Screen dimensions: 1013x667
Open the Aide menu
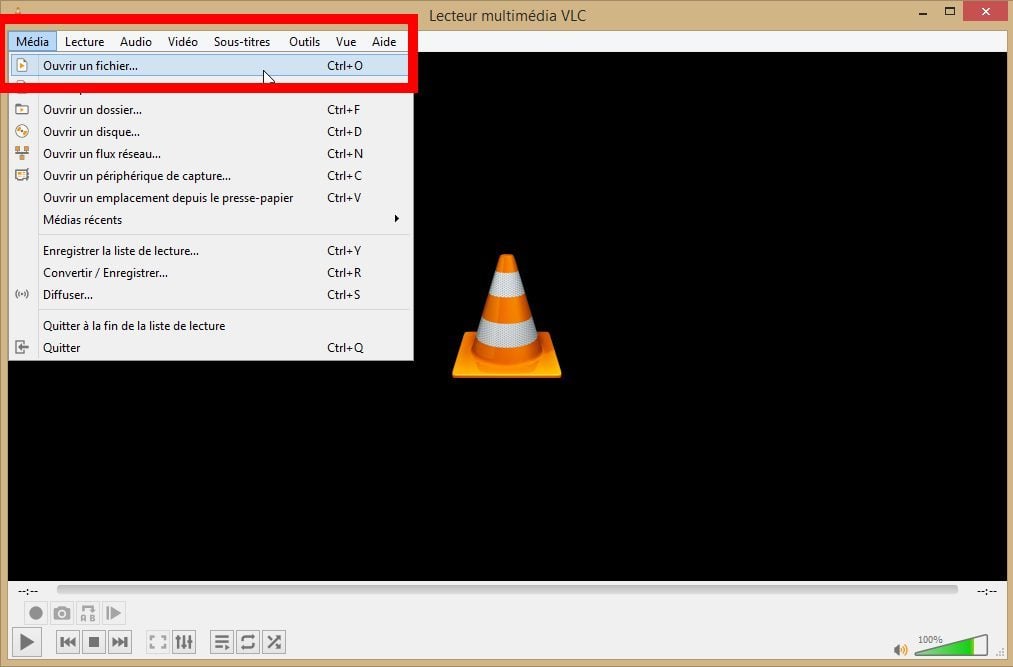[x=384, y=41]
